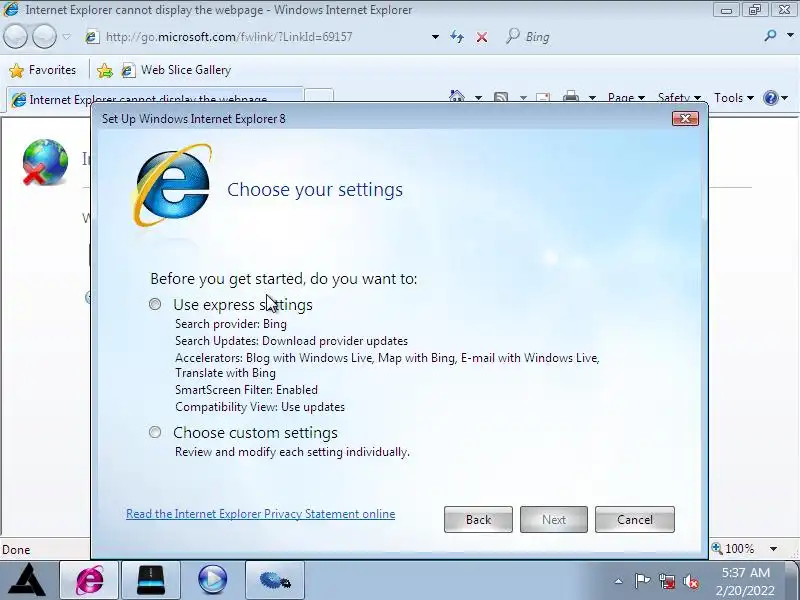This screenshot has width=800, height=600.
Task: Select the Internet Explorer cannot display tab
Action: [x=156, y=99]
